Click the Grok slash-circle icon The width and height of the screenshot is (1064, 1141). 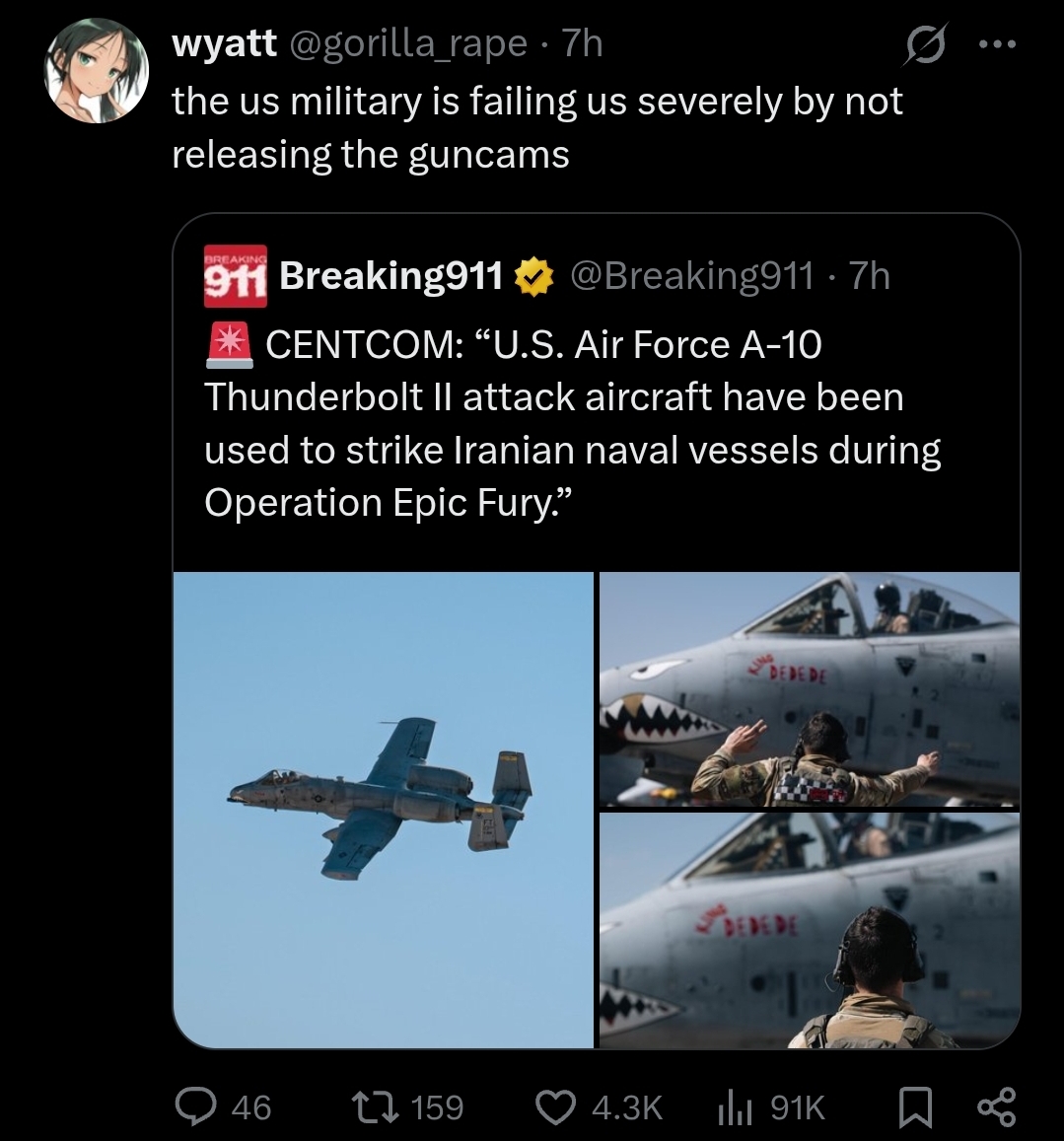[926, 46]
